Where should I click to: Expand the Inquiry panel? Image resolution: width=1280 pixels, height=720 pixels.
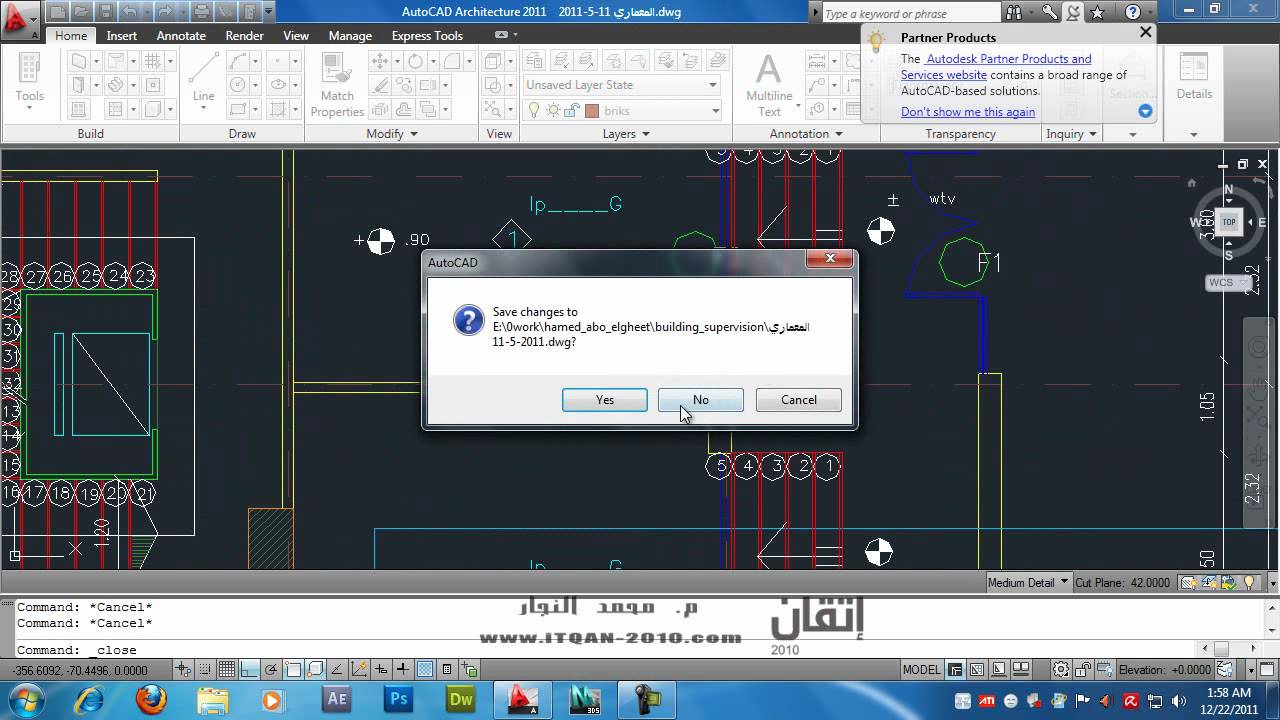tap(1072, 133)
